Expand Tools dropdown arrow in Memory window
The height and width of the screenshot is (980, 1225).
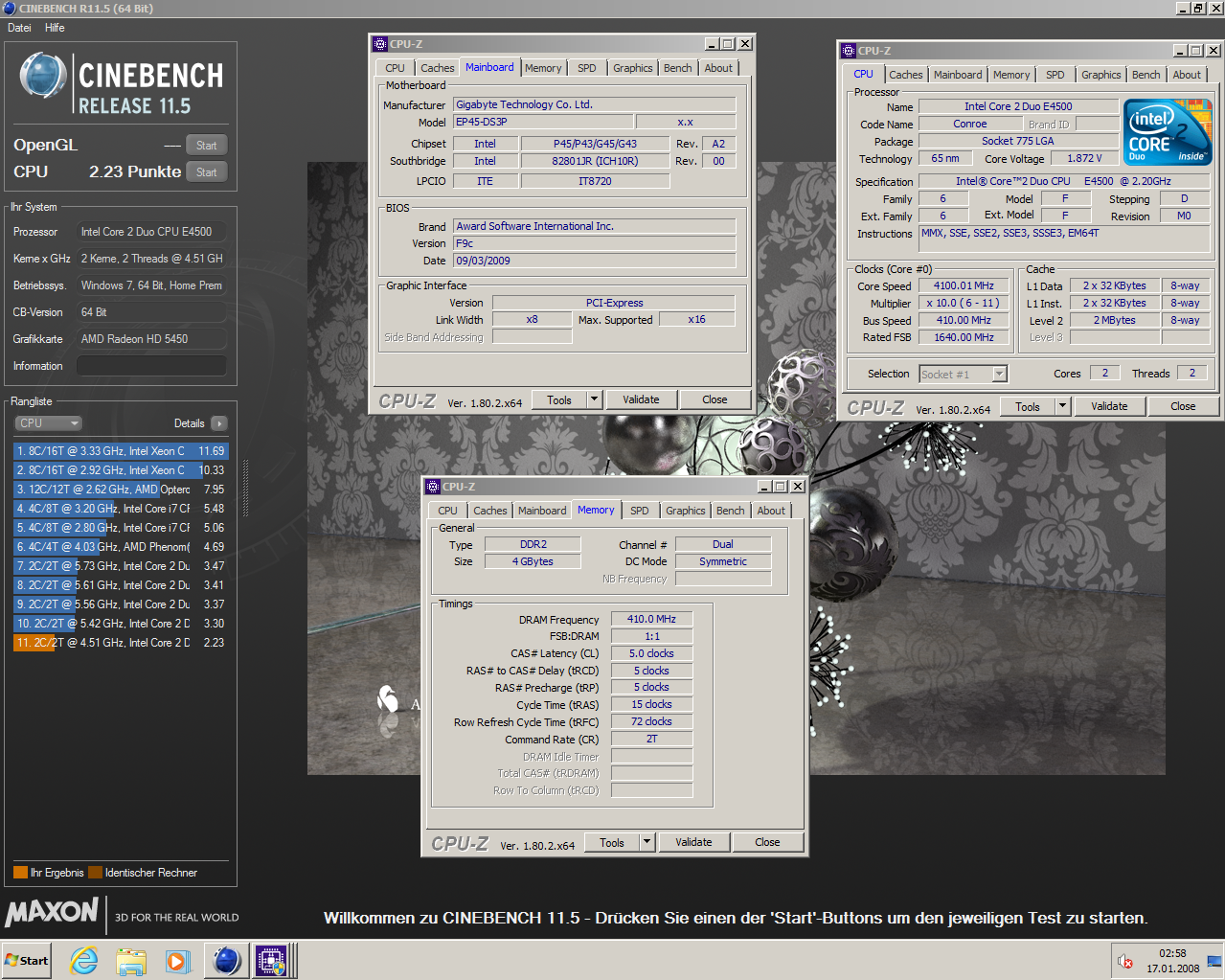click(647, 843)
